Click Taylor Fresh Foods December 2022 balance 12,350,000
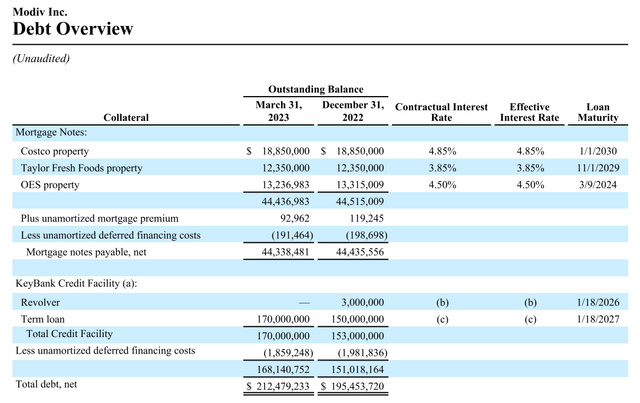This screenshot has height=403, width=640. coord(360,168)
